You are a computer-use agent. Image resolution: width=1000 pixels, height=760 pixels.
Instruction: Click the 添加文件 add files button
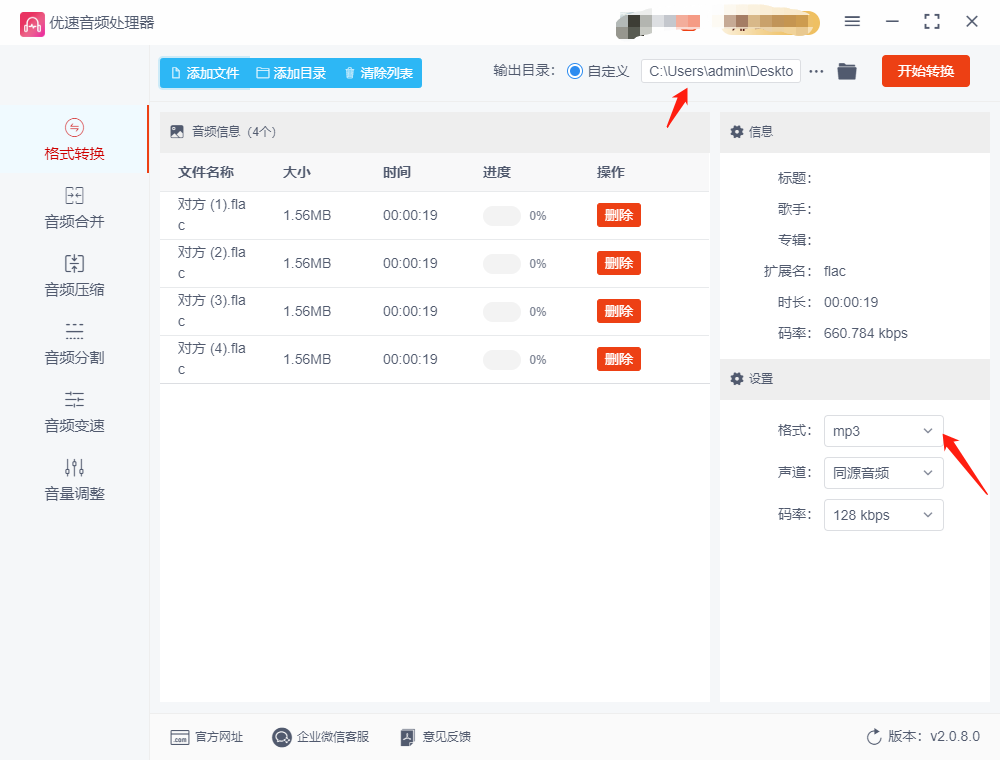coord(204,72)
